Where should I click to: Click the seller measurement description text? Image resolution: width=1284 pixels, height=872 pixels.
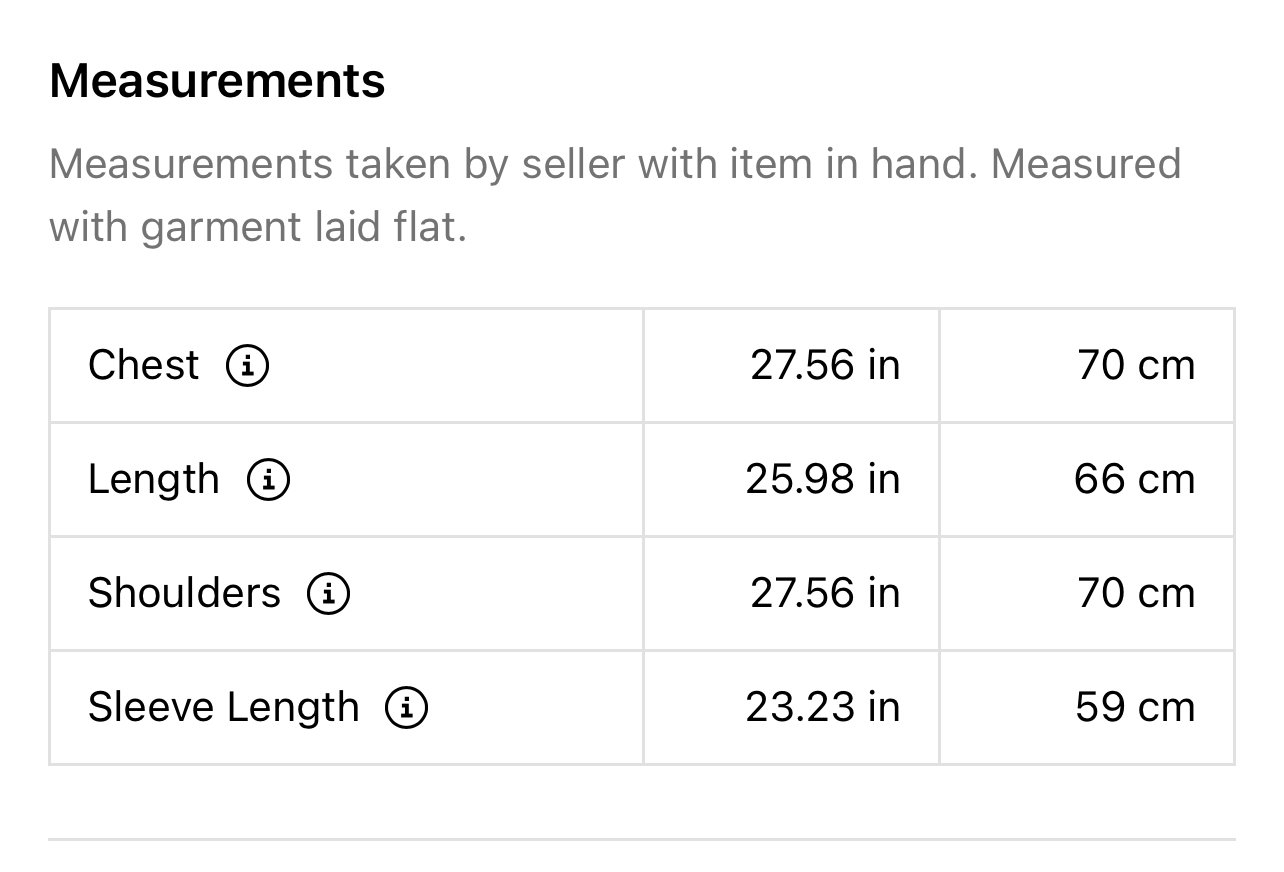615,195
